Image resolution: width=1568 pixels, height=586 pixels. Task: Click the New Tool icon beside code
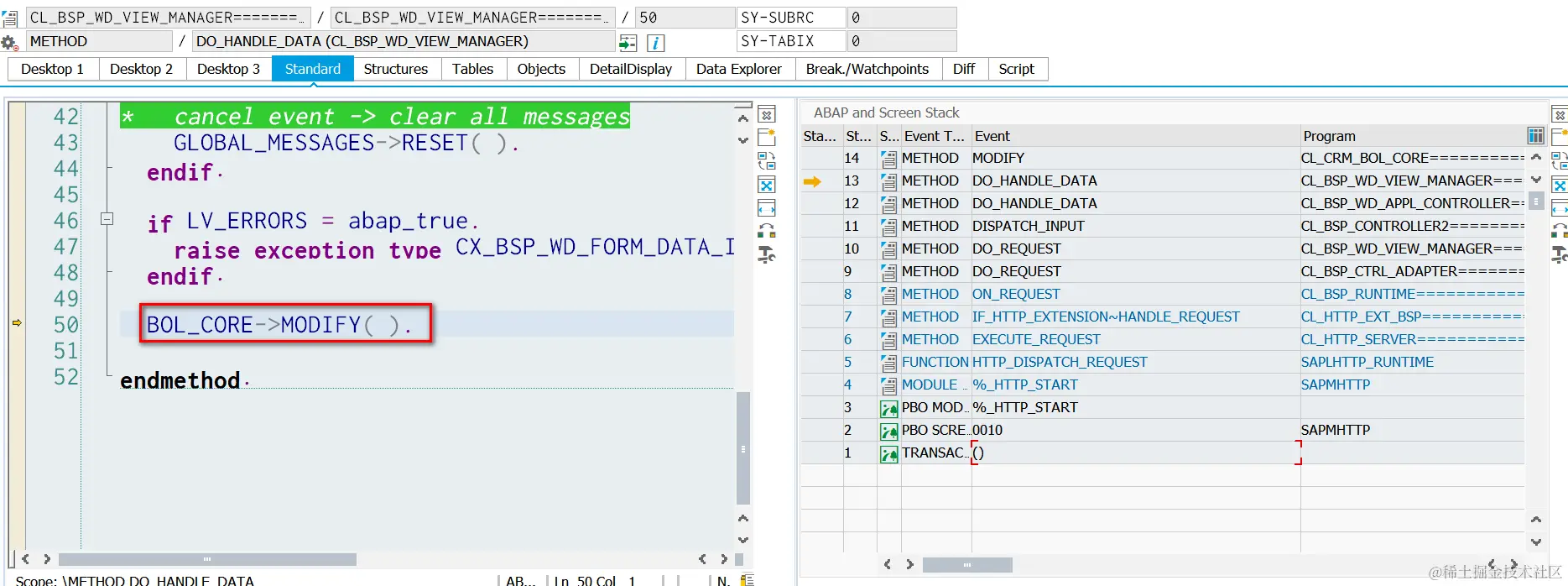767,138
